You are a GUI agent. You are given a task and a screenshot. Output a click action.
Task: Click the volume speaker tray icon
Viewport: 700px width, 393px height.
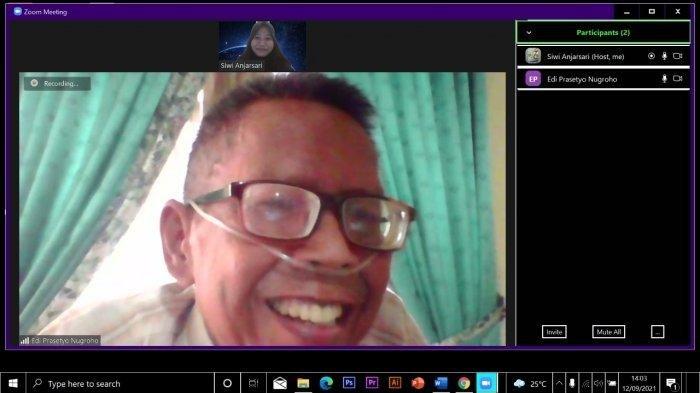(x=598, y=383)
